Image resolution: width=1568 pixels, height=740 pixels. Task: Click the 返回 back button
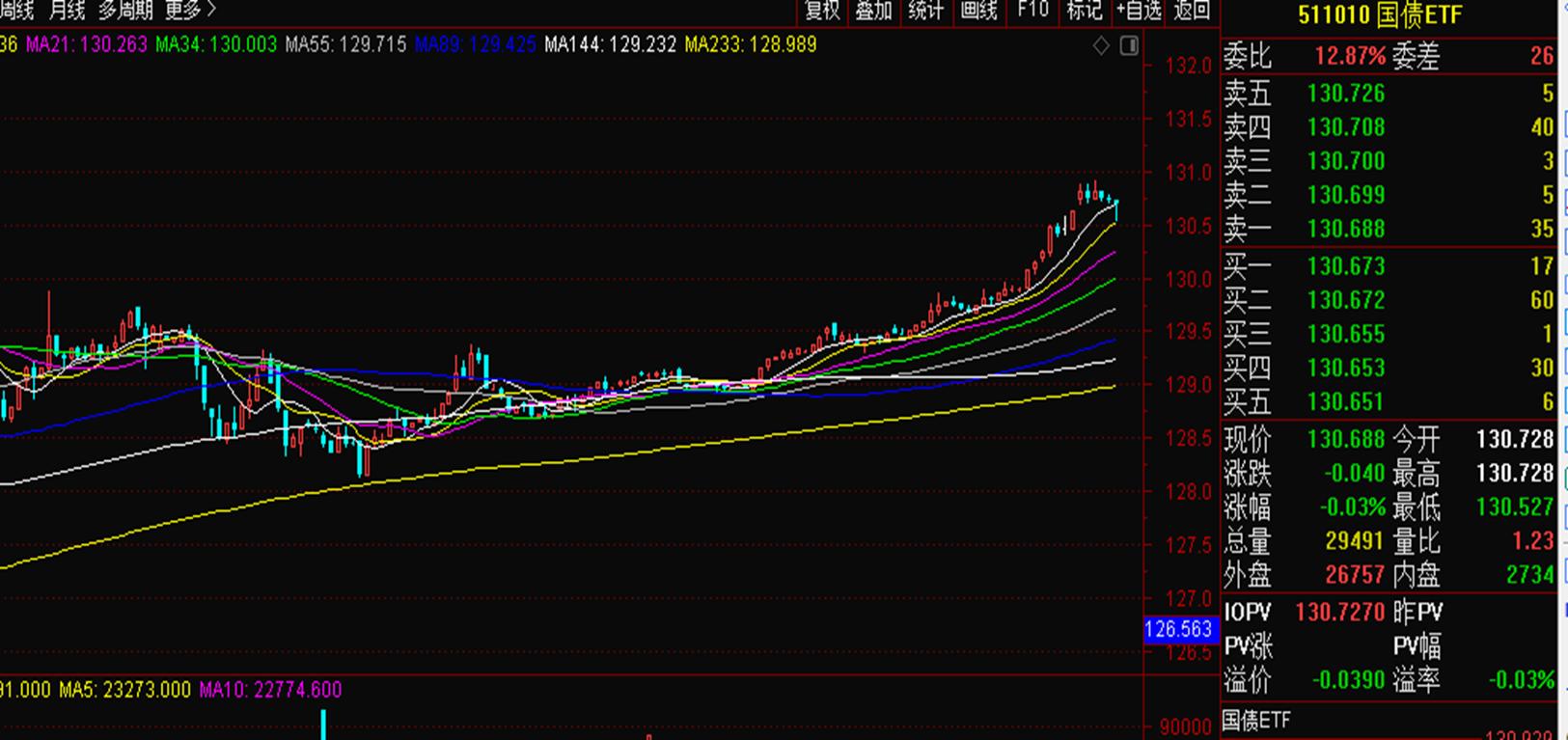pyautogui.click(x=1193, y=11)
